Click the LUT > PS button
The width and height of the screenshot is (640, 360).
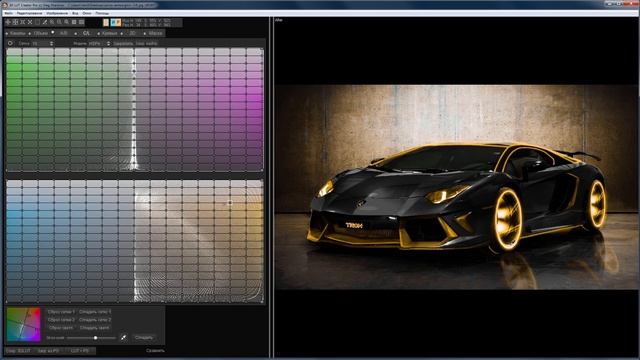pos(80,351)
